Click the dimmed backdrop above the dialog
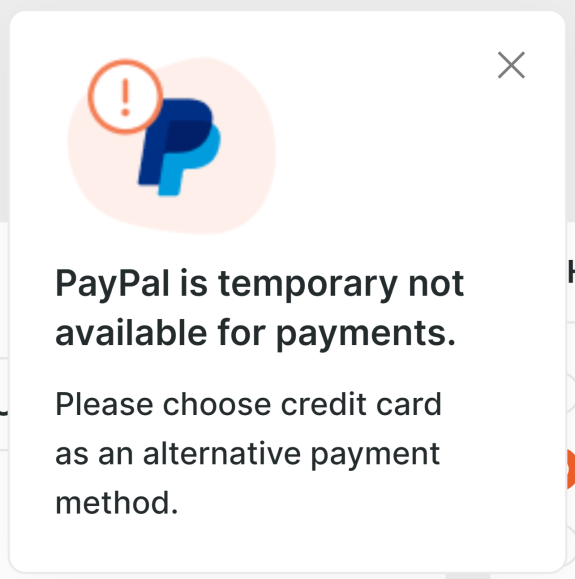The width and height of the screenshot is (575, 579). tap(287, 5)
